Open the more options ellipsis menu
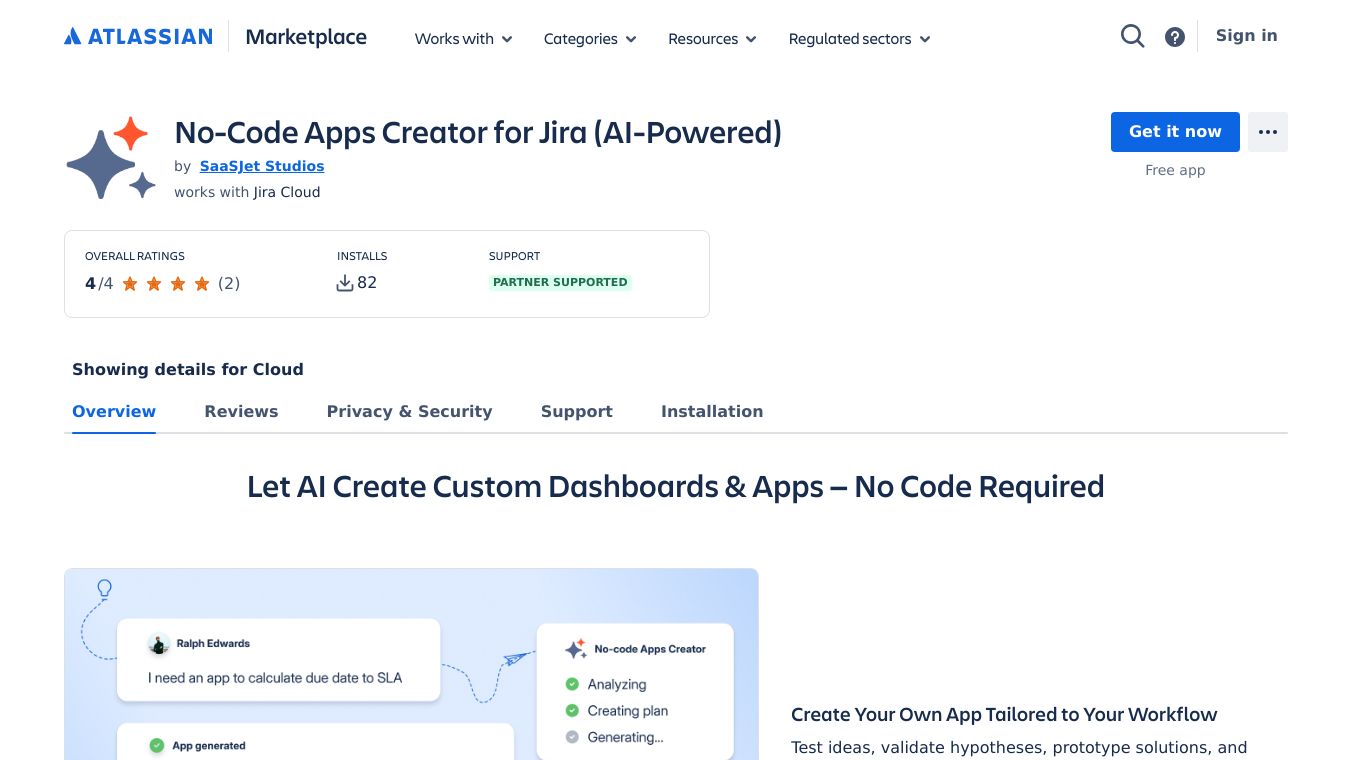The height and width of the screenshot is (760, 1352). coord(1268,131)
